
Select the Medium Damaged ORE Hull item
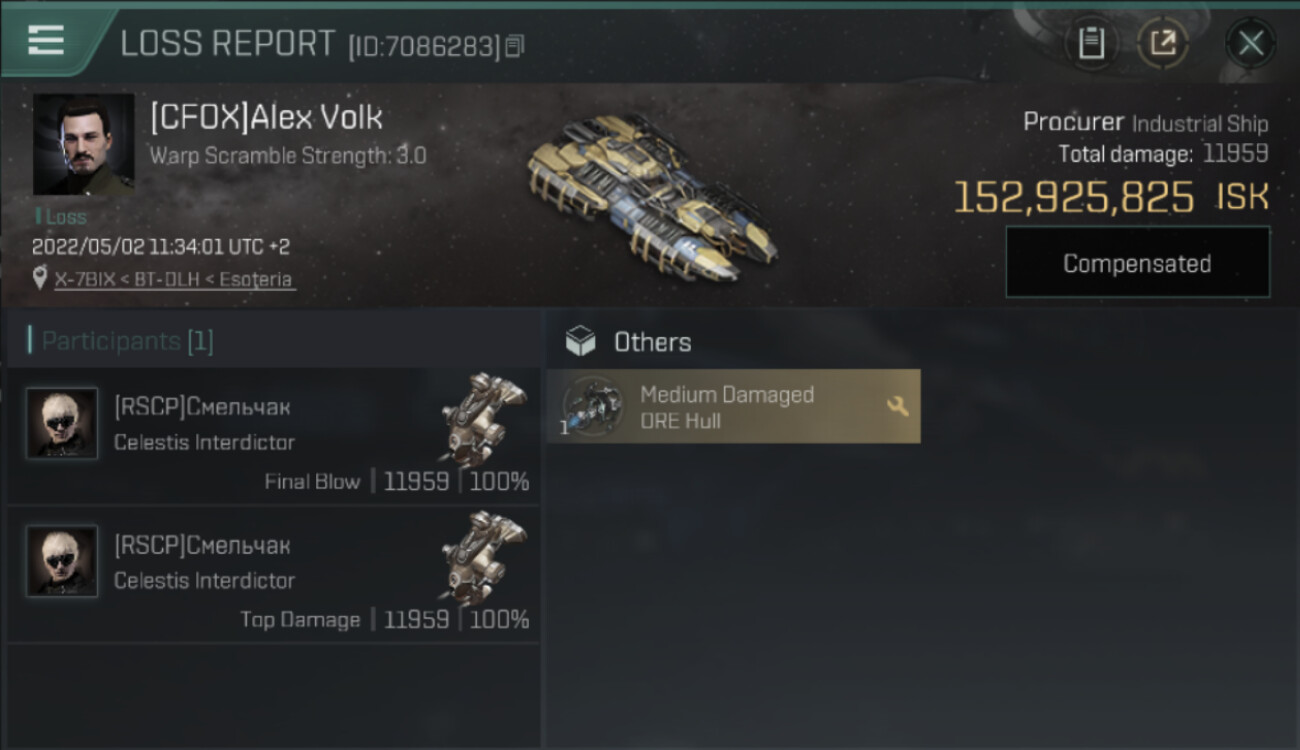pos(733,406)
